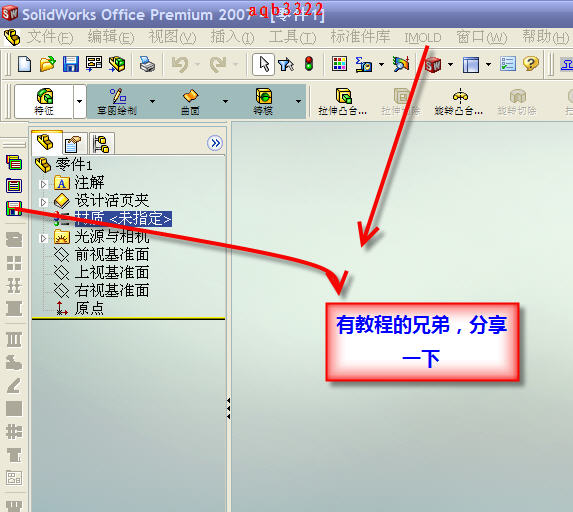This screenshot has width=573, height=512.
Task: Expand the 注解 annotations tree node
Action: pyautogui.click(x=43, y=184)
